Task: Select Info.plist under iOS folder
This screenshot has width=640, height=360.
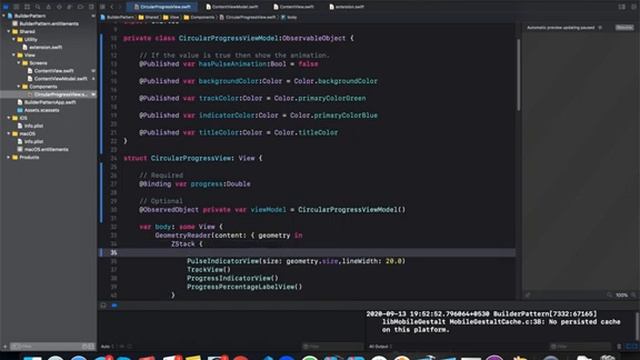Action: pos(33,126)
